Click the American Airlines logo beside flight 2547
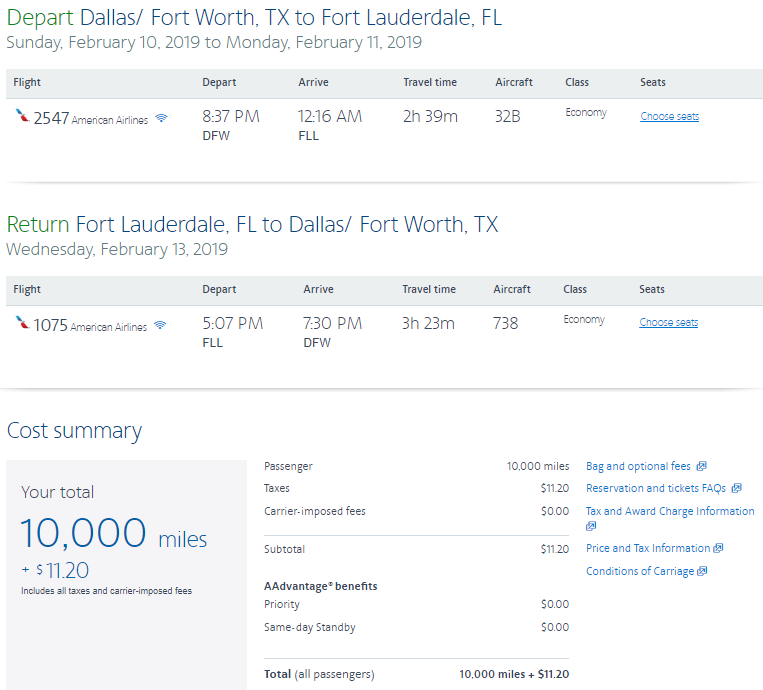This screenshot has width=763, height=690. (x=22, y=117)
